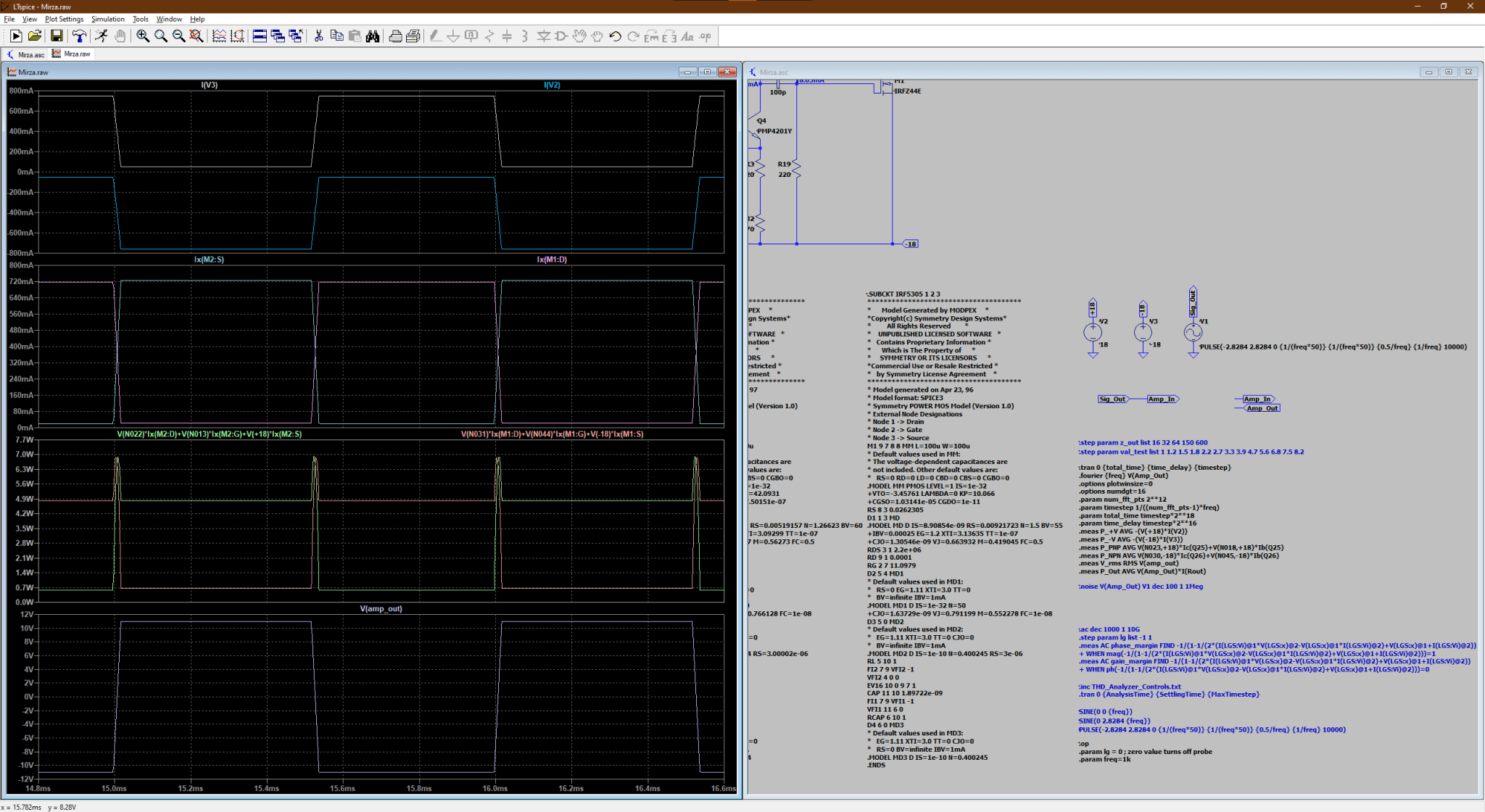Viewport: 1485px width, 812px height.
Task: Click the Print Setup icon
Action: (395, 36)
